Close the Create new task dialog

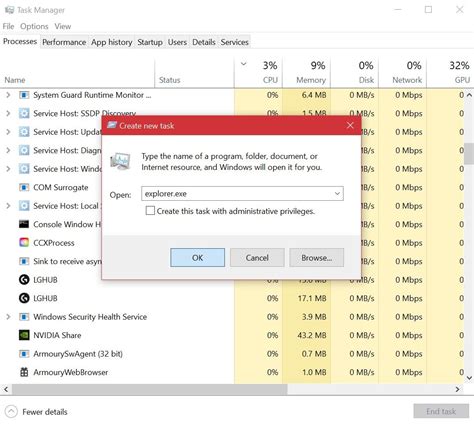point(350,125)
